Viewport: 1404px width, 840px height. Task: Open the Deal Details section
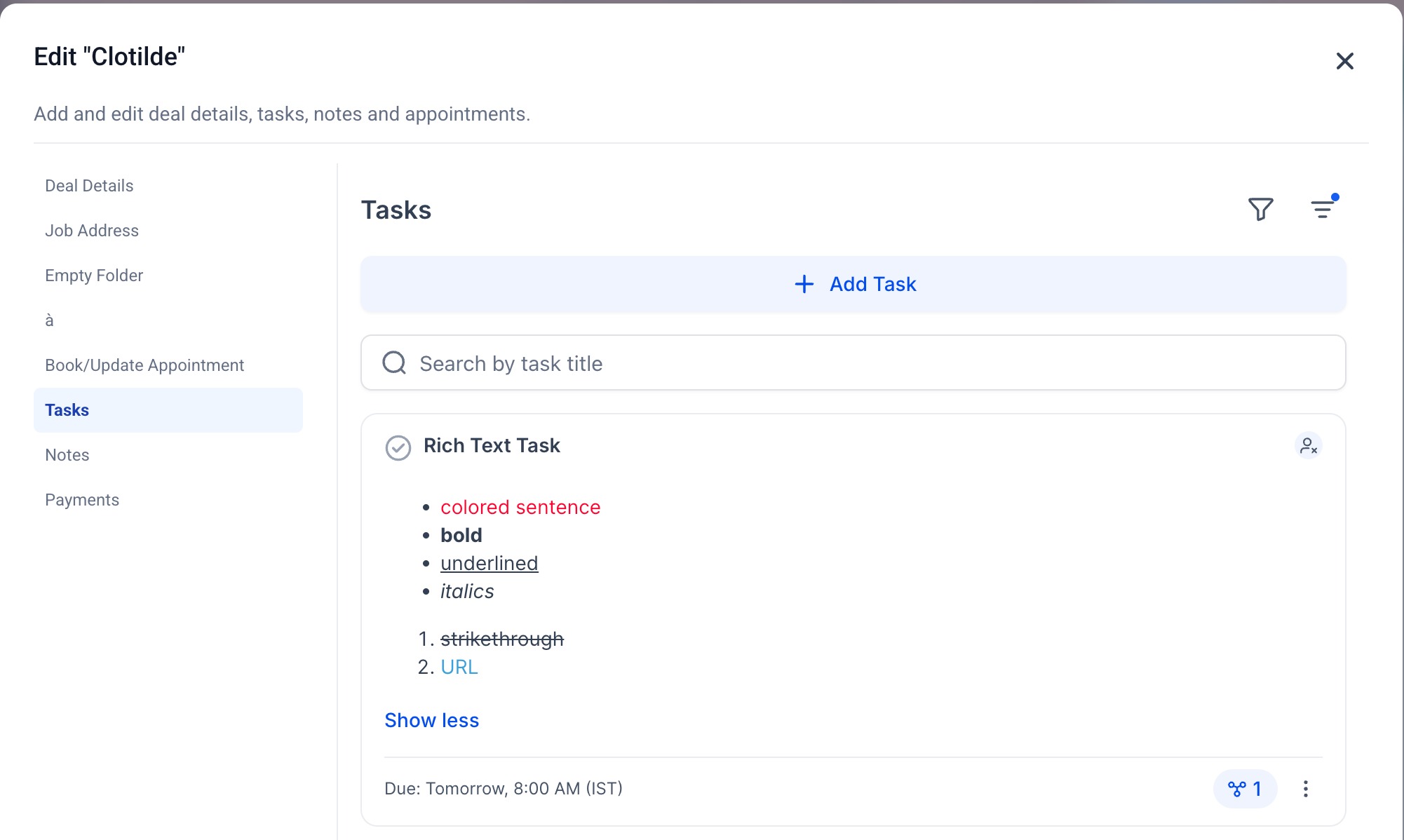click(89, 186)
